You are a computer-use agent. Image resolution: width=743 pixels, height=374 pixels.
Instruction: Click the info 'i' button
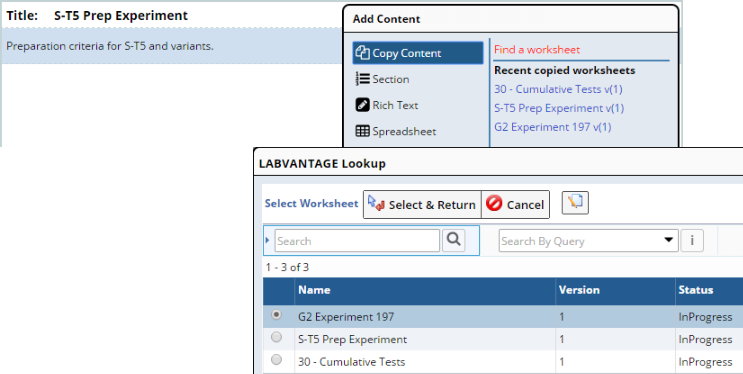pyautogui.click(x=692, y=240)
